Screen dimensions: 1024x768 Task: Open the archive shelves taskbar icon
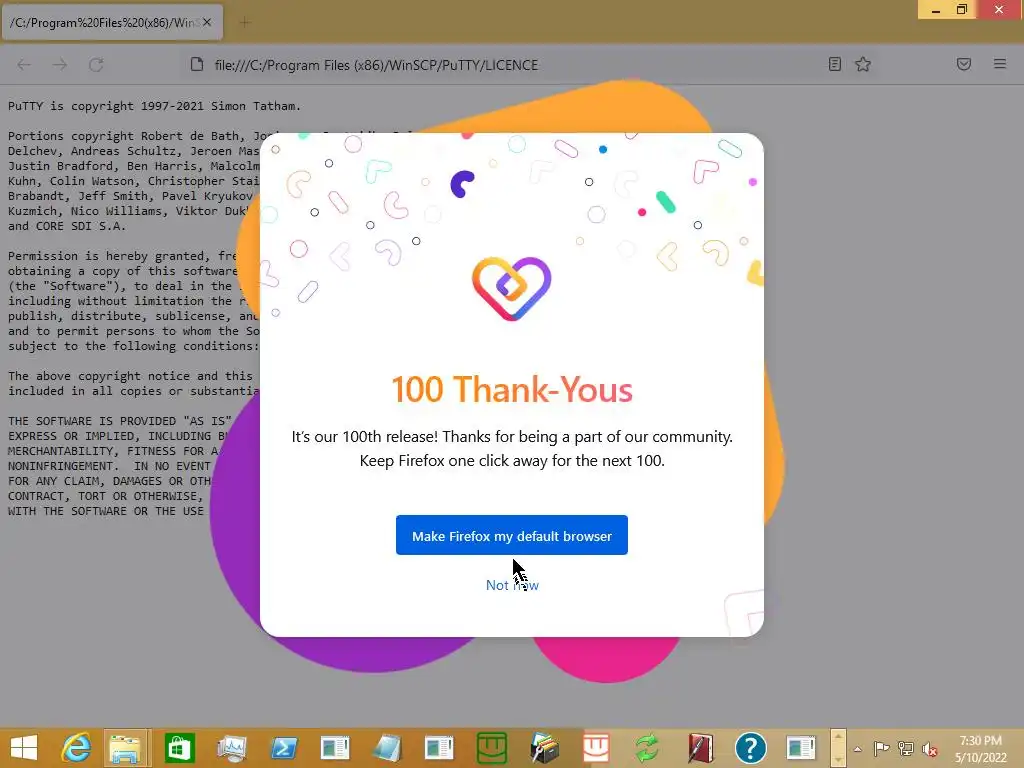coord(544,748)
